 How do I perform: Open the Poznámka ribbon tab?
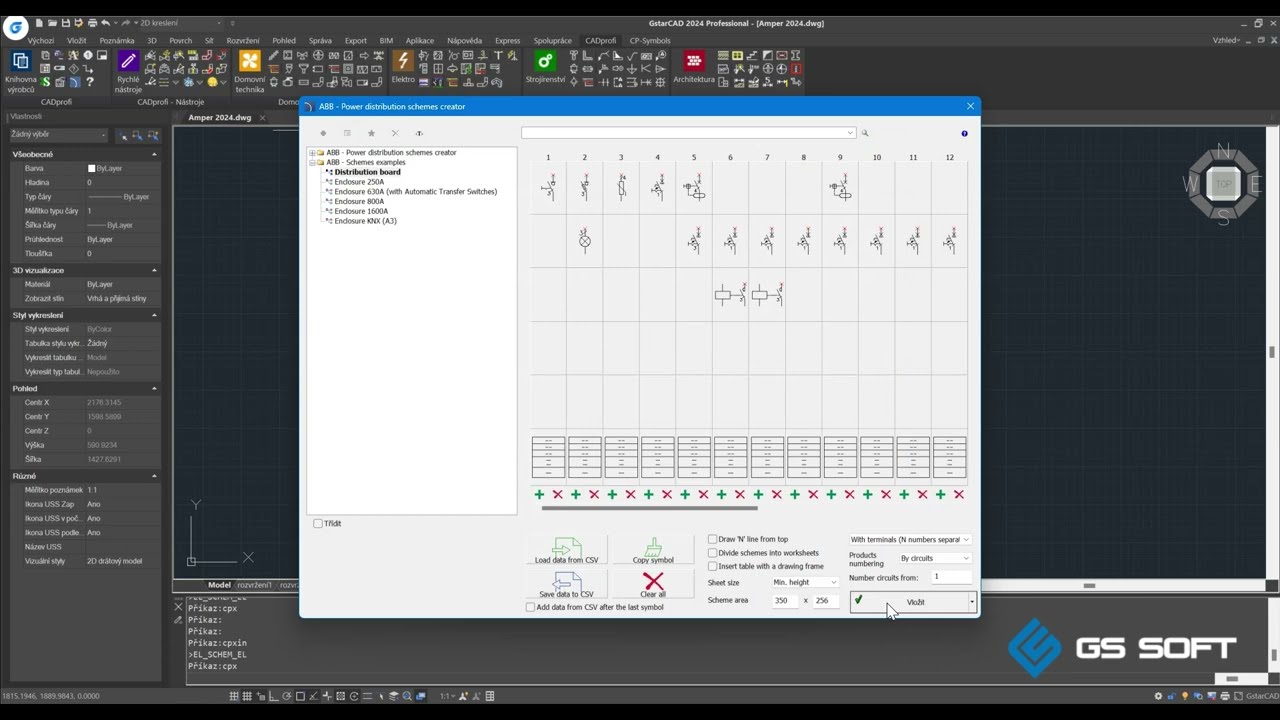117,41
